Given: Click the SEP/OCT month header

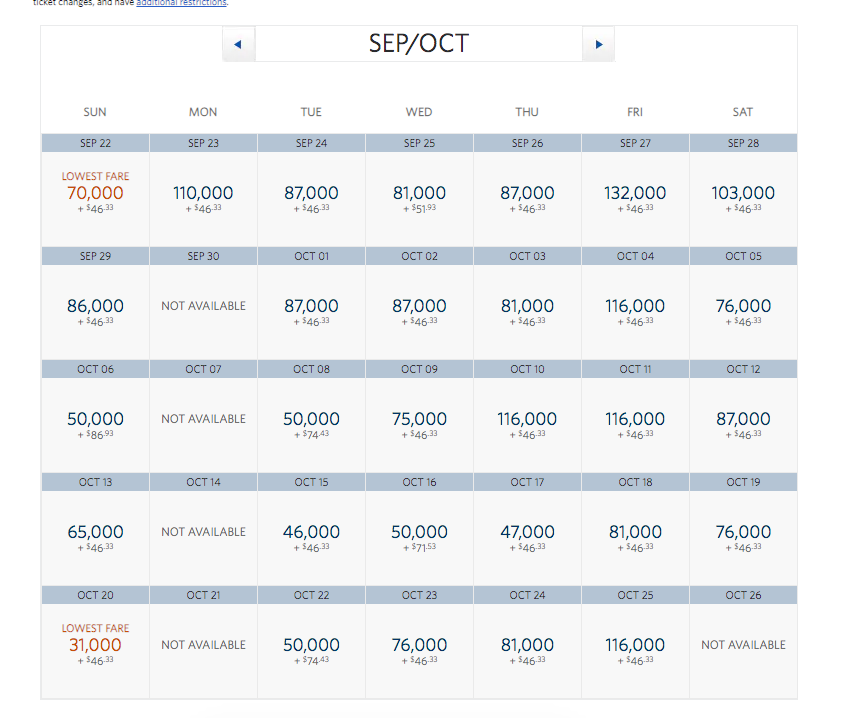Looking at the screenshot, I should tap(418, 44).
